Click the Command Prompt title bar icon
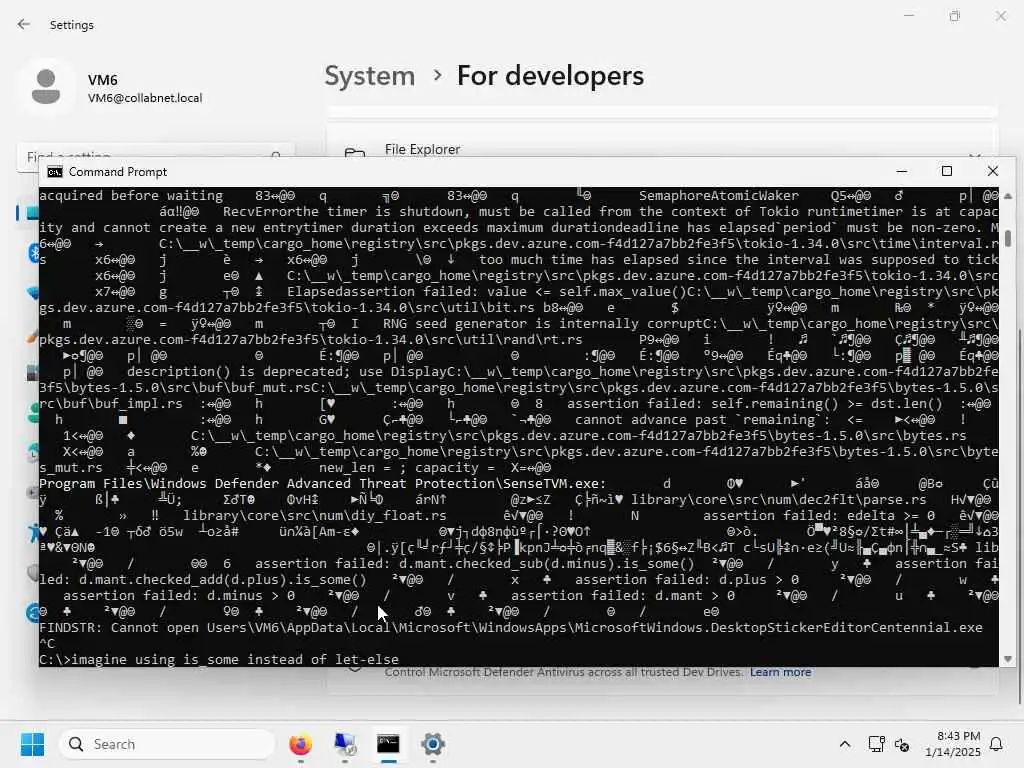Image resolution: width=1024 pixels, height=768 pixels. (55, 172)
